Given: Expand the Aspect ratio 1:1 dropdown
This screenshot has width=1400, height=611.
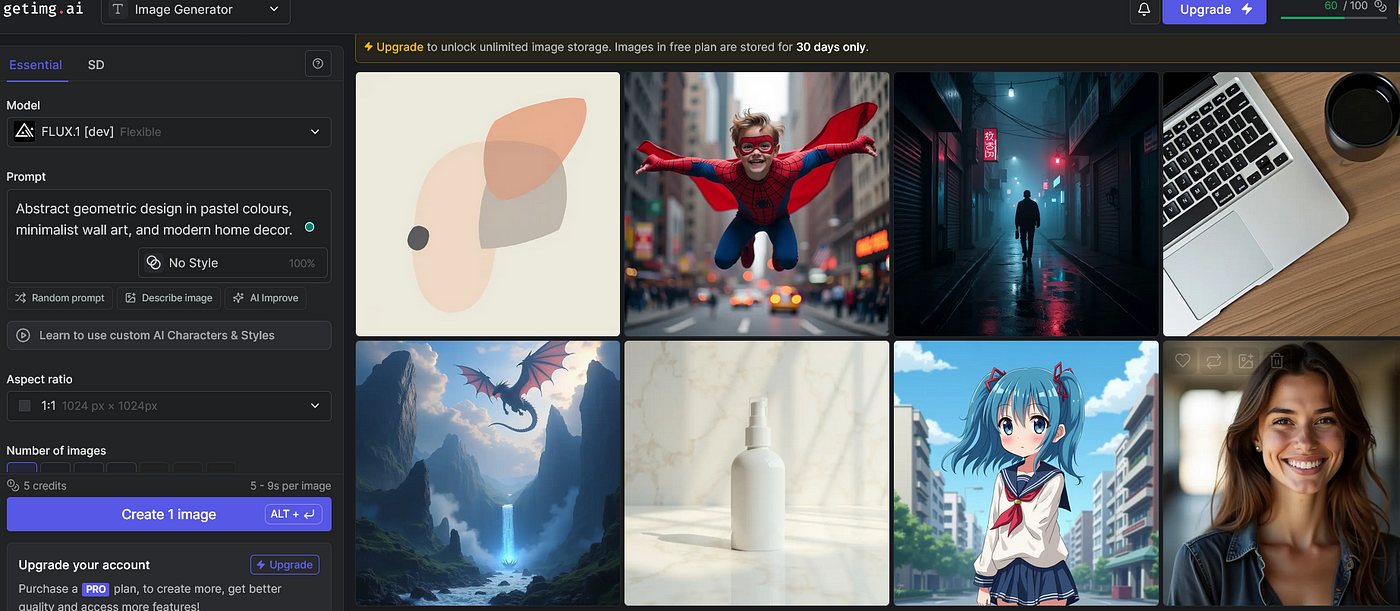Looking at the screenshot, I should click(169, 406).
